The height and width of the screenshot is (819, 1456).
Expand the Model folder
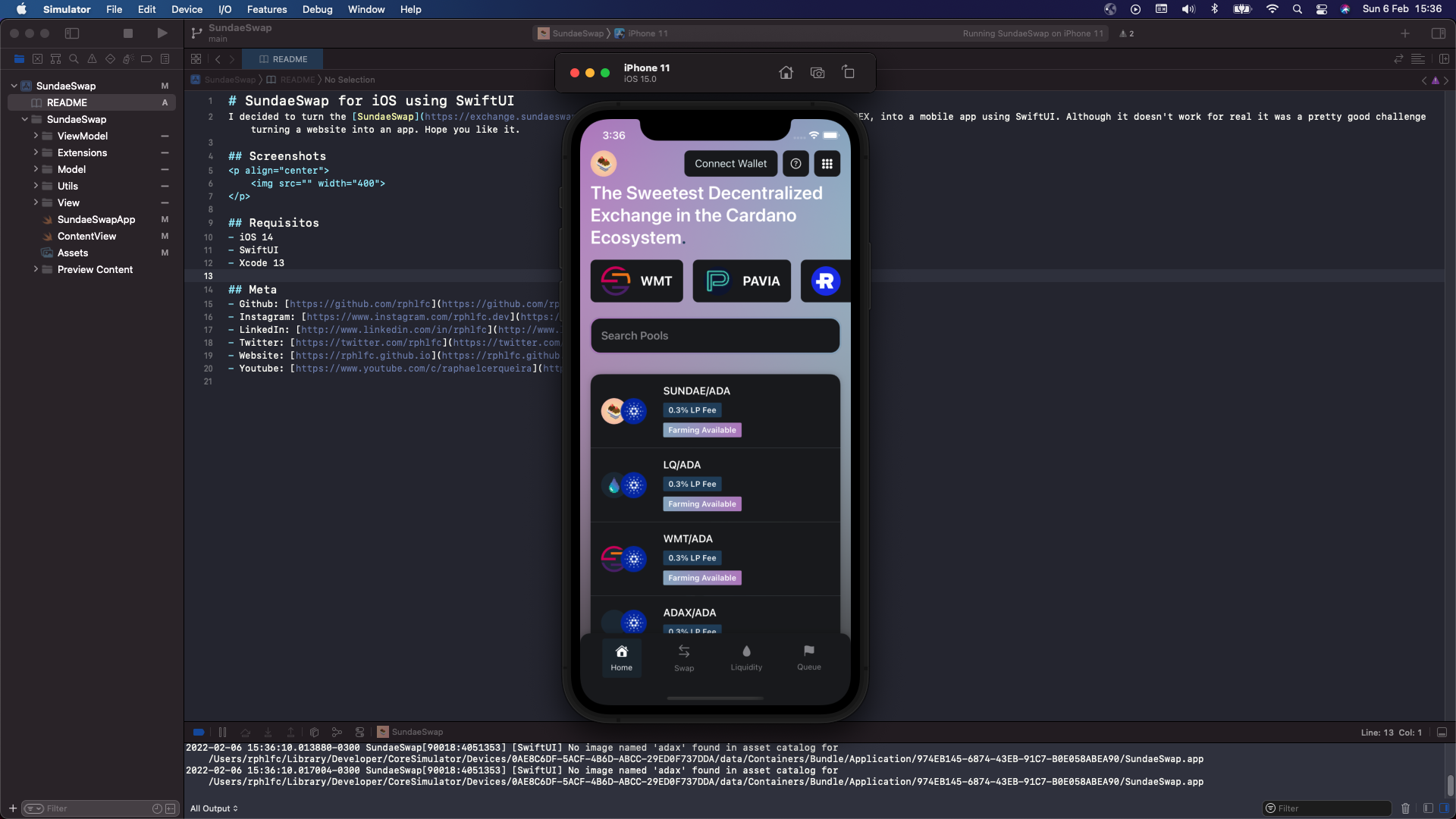tap(36, 170)
